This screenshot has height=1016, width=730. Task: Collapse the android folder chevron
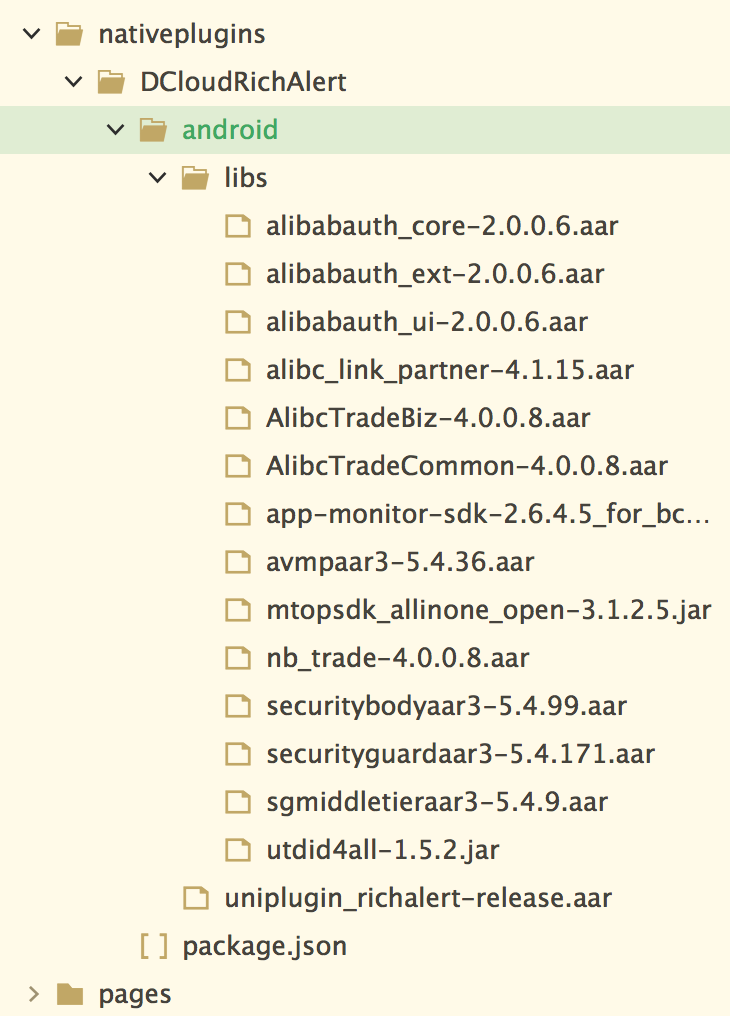116,130
